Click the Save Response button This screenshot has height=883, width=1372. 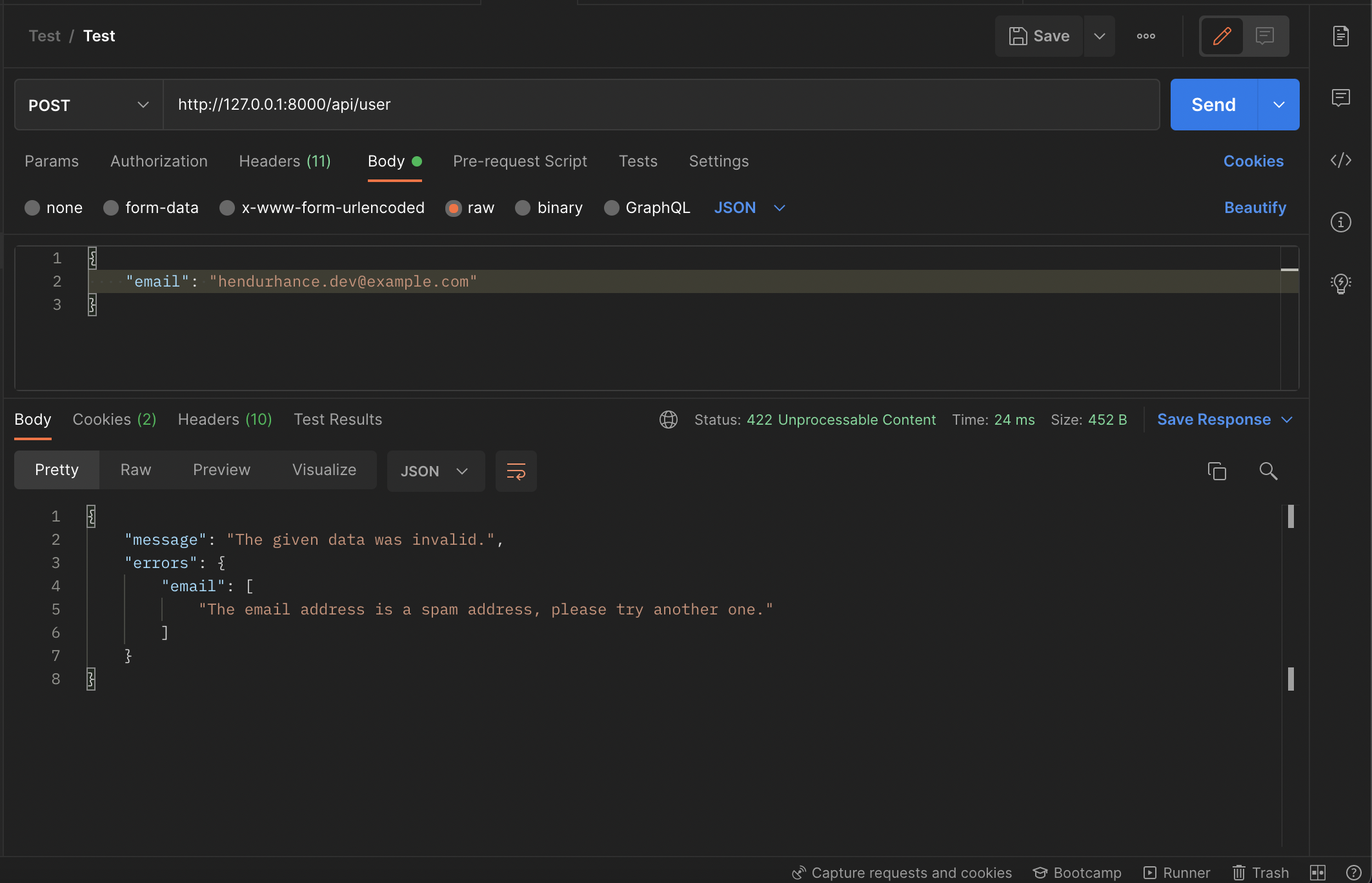[1214, 419]
